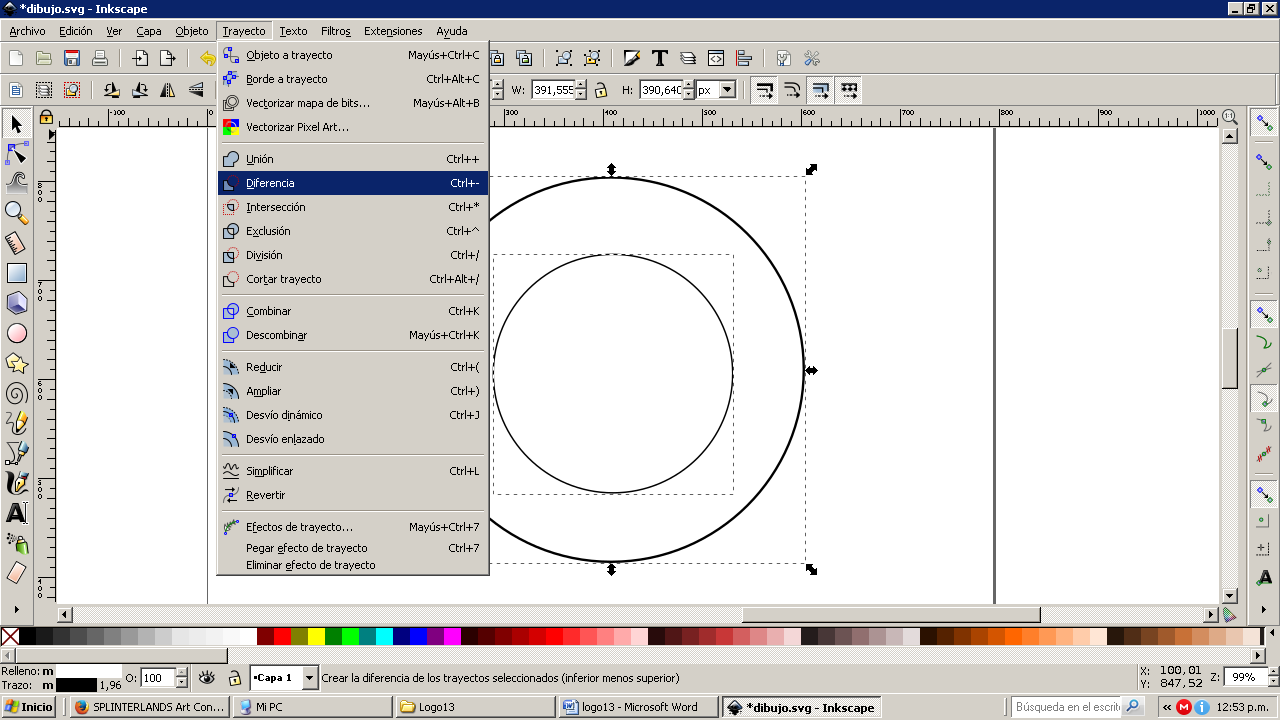Open the Extensiones menu
1280x720 pixels.
coord(393,31)
